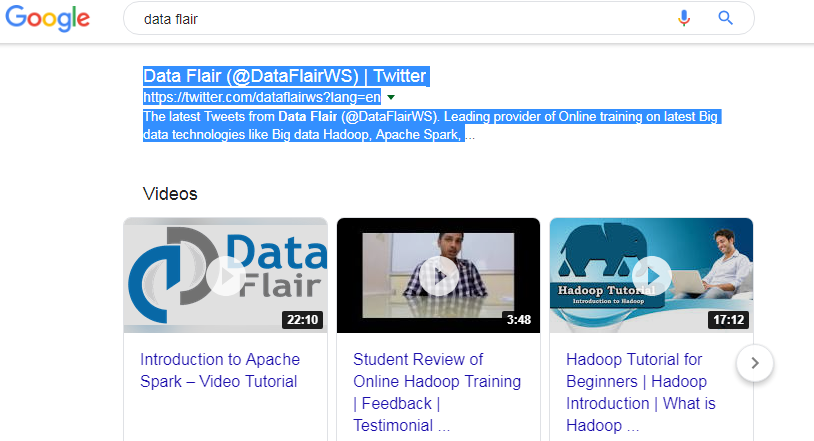Click the 22:10 duration badge
814x441 pixels.
click(x=303, y=319)
